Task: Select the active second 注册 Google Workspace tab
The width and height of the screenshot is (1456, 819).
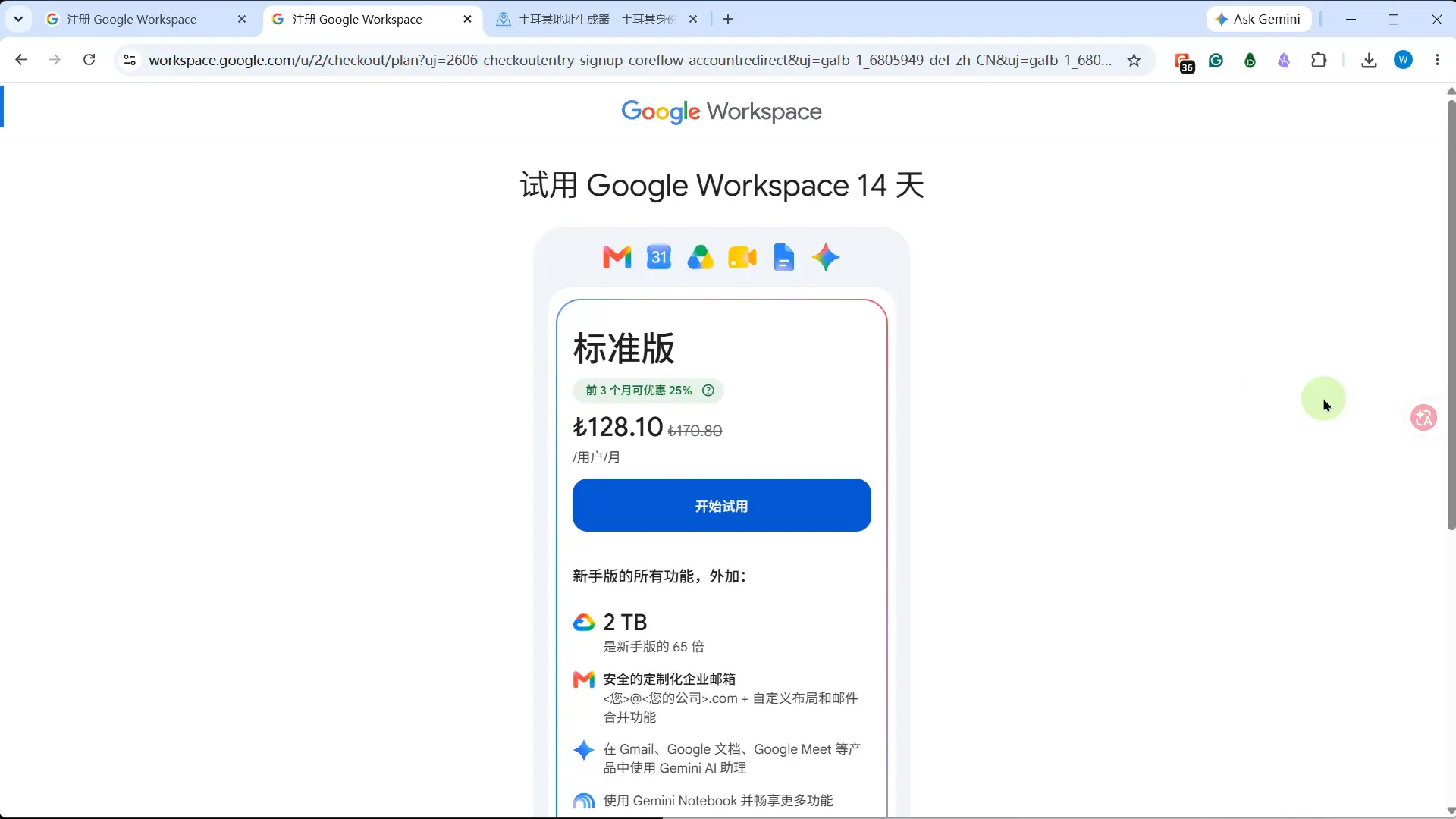Action: [x=372, y=19]
